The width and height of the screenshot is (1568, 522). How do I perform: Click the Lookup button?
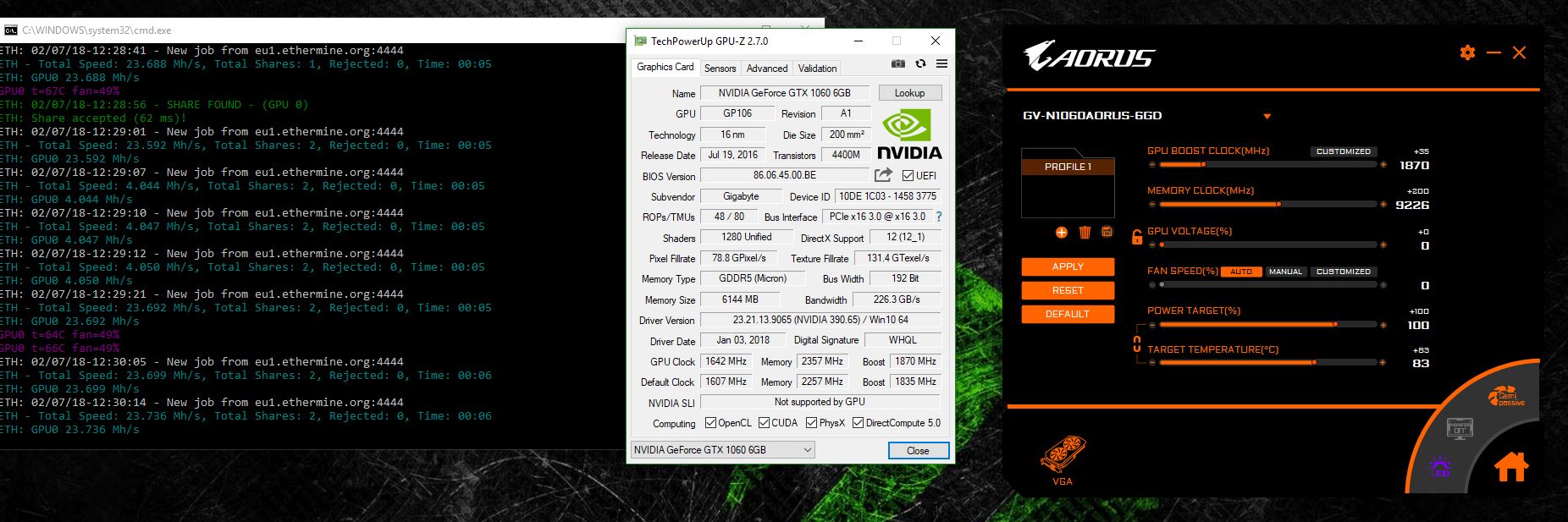click(x=910, y=93)
